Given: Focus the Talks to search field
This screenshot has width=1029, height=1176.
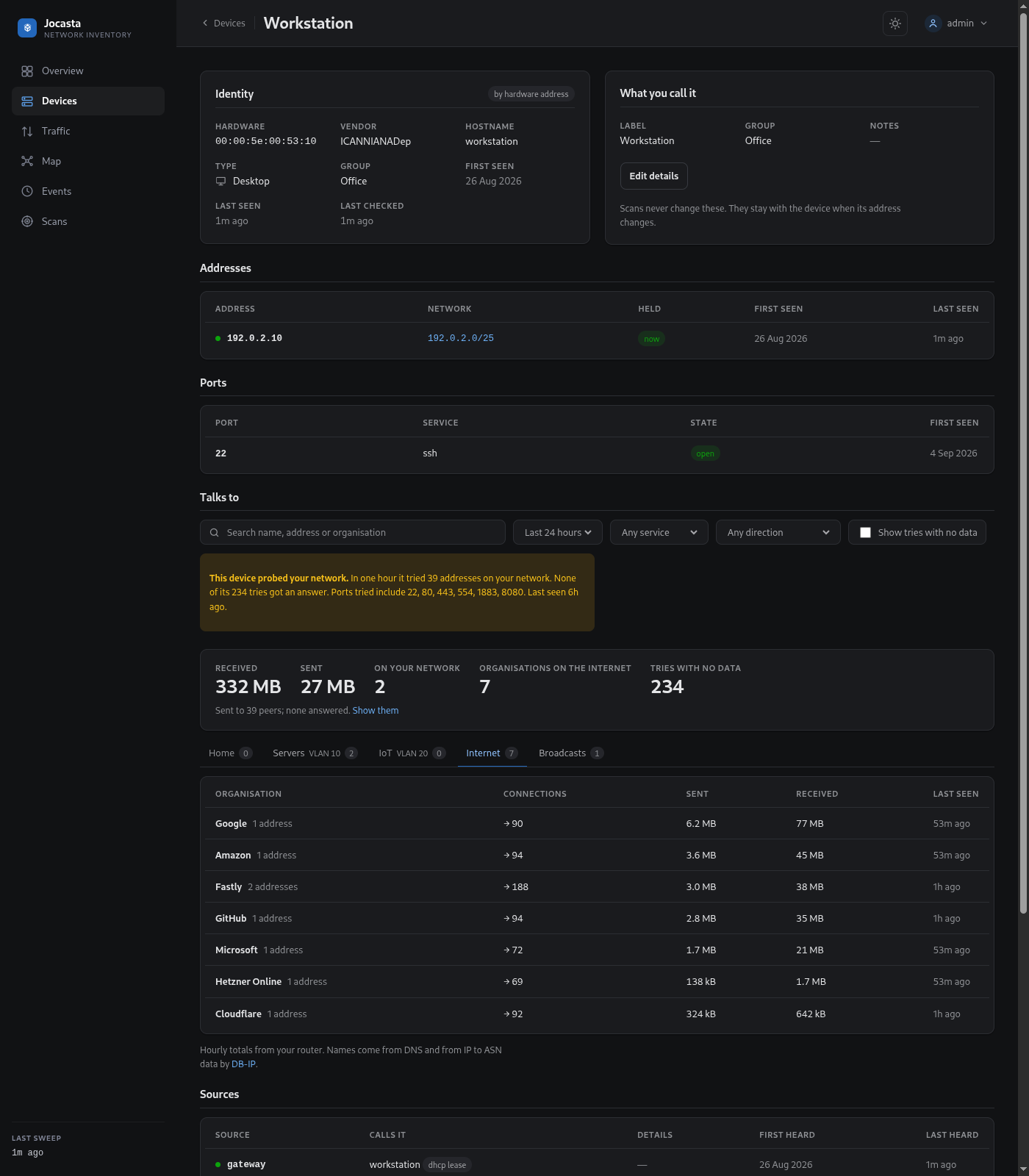Looking at the screenshot, I should (353, 533).
